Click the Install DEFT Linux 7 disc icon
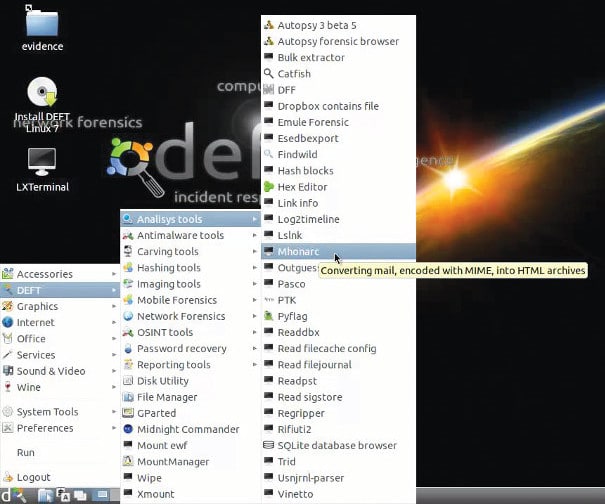This screenshot has width=605, height=504. 42,92
